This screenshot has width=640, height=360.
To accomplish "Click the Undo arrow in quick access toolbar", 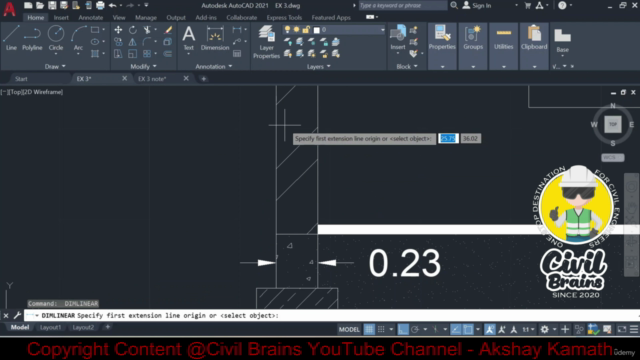I will [x=113, y=5].
